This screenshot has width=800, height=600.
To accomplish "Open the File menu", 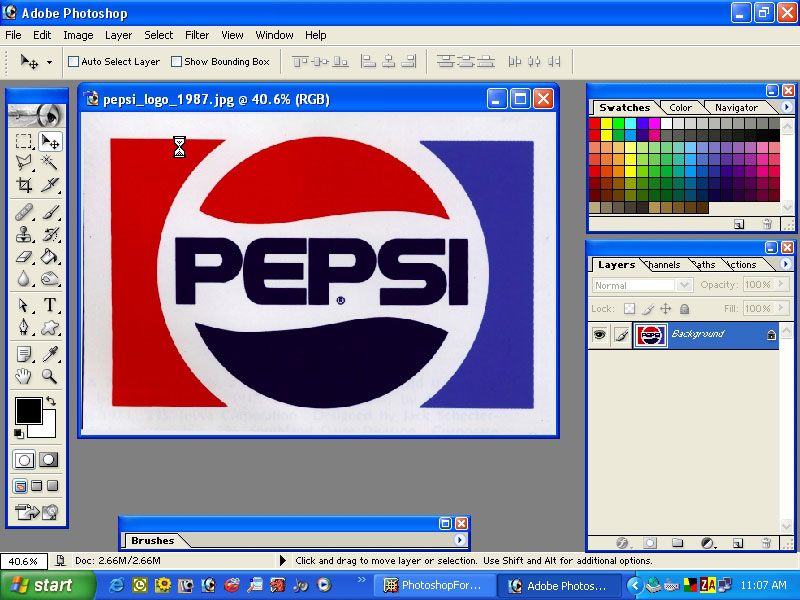I will [13, 35].
